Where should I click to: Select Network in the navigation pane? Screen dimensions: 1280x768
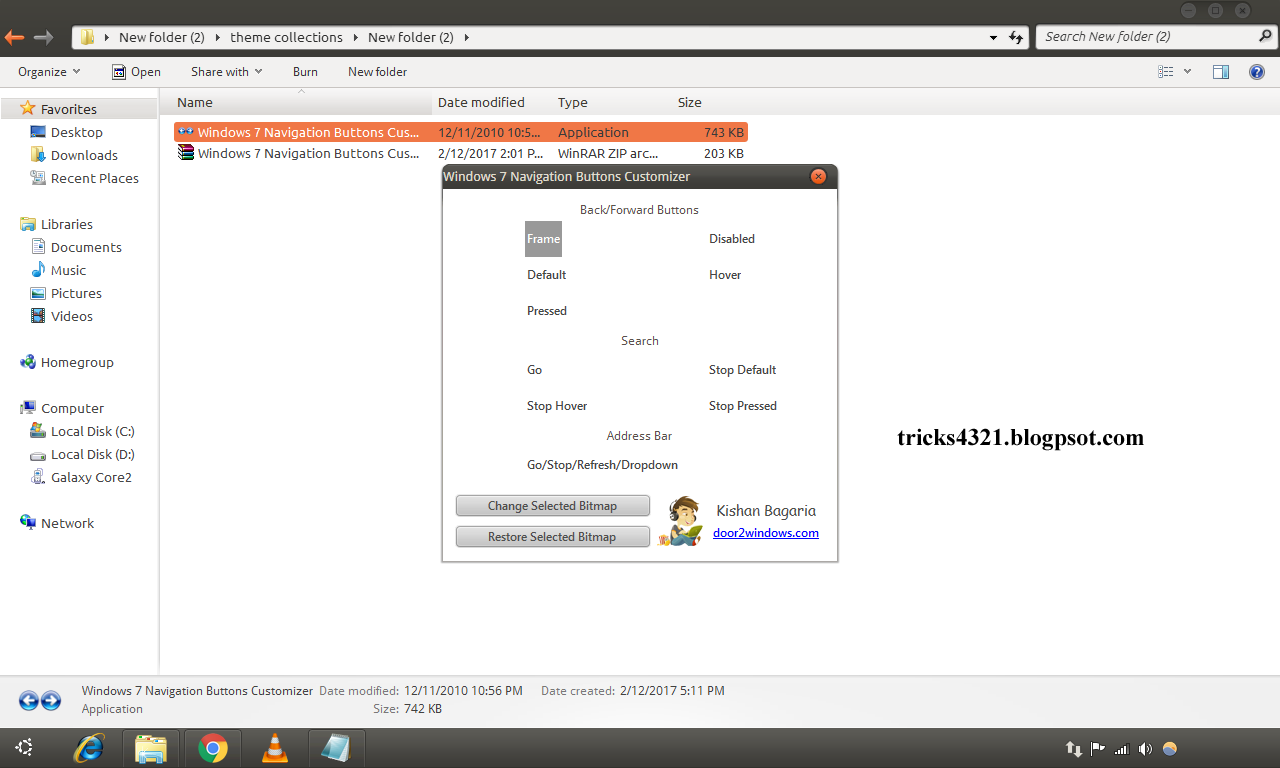coord(67,523)
